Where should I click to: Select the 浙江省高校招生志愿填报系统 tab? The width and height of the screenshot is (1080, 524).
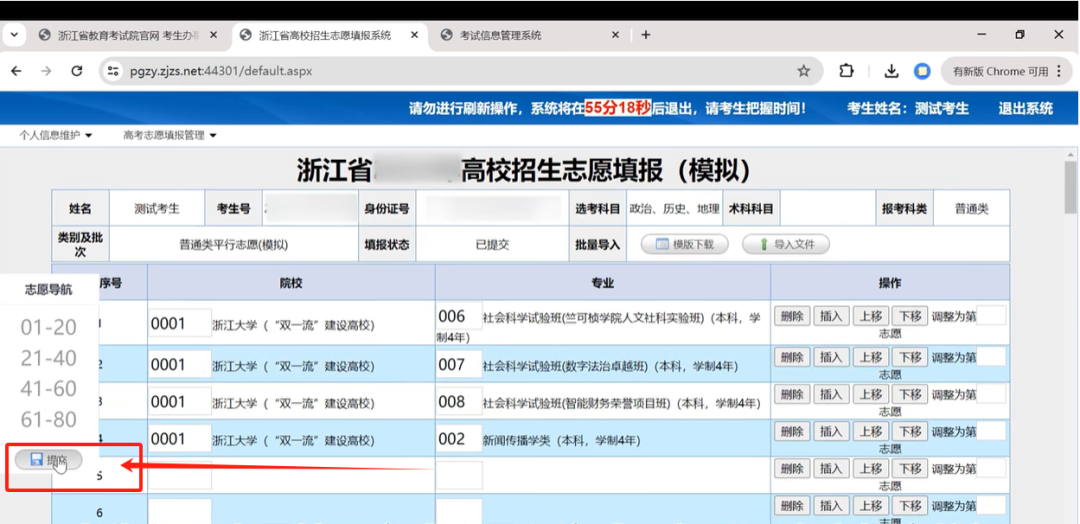[329, 35]
